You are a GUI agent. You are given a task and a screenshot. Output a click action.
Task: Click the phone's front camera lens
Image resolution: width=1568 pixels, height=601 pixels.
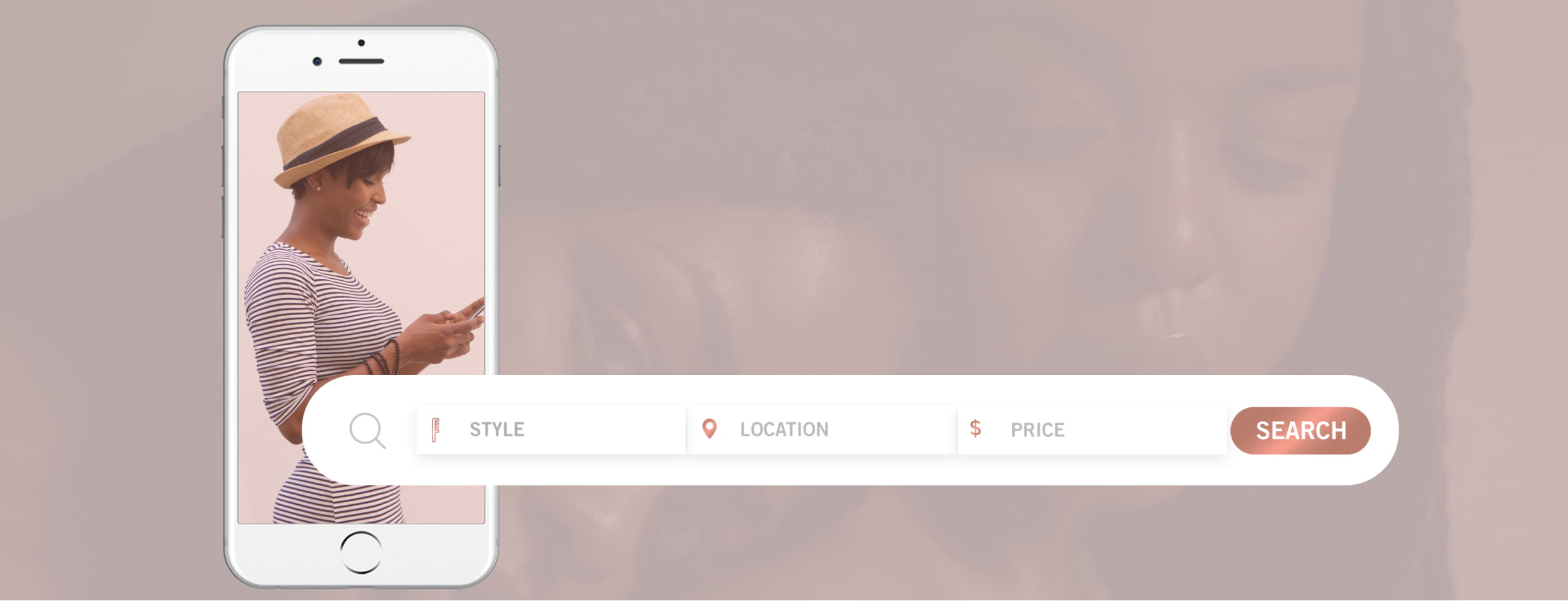point(317,61)
